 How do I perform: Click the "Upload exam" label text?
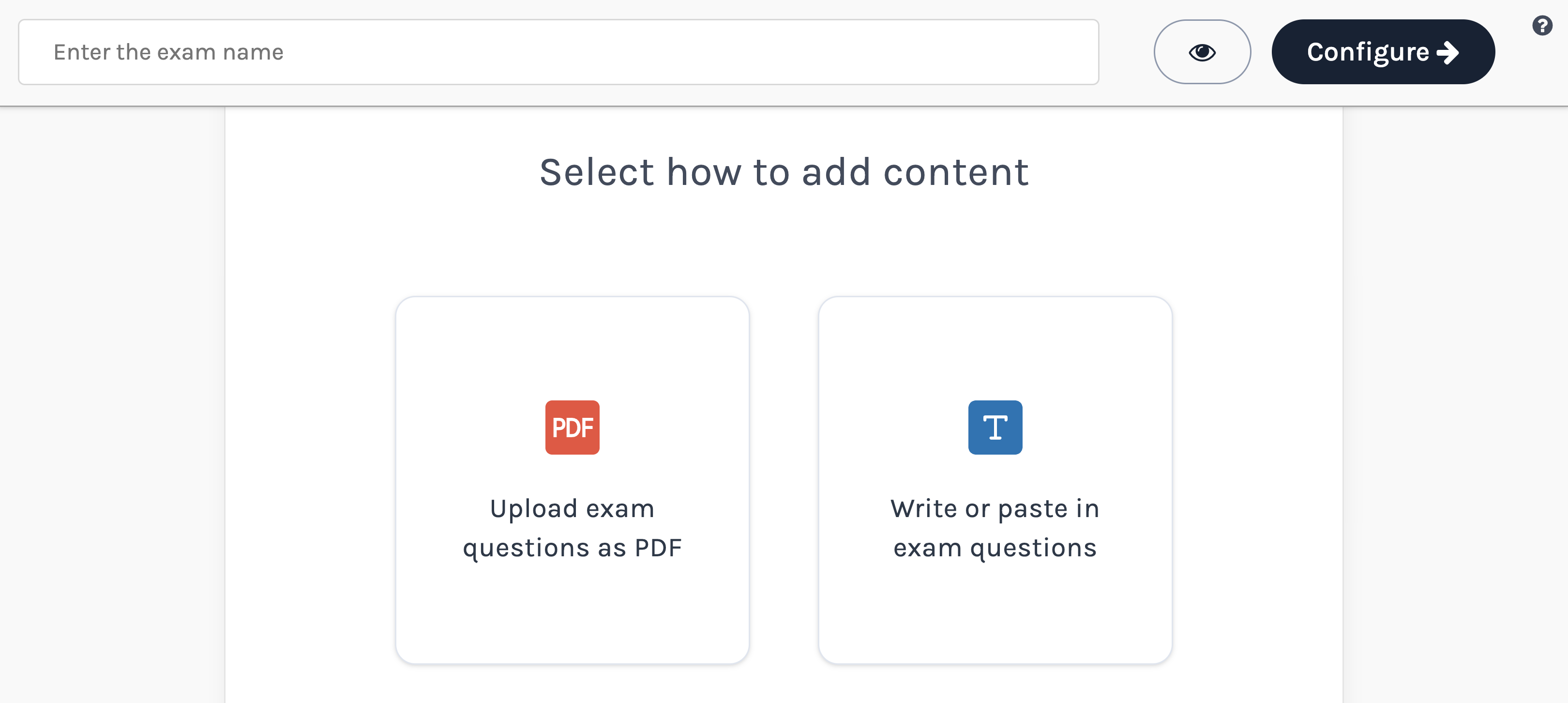point(572,509)
